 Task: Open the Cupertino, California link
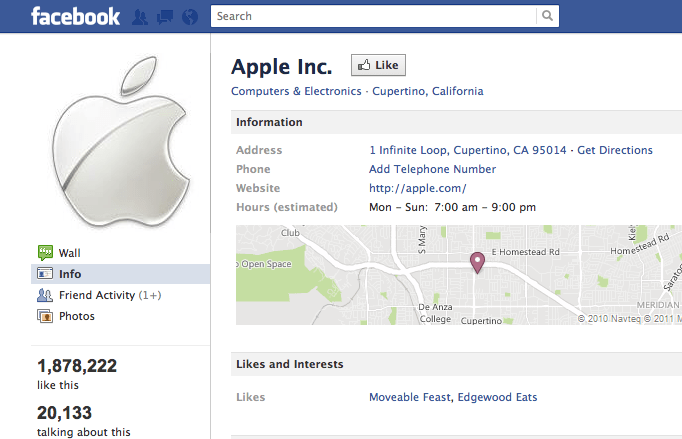428,91
